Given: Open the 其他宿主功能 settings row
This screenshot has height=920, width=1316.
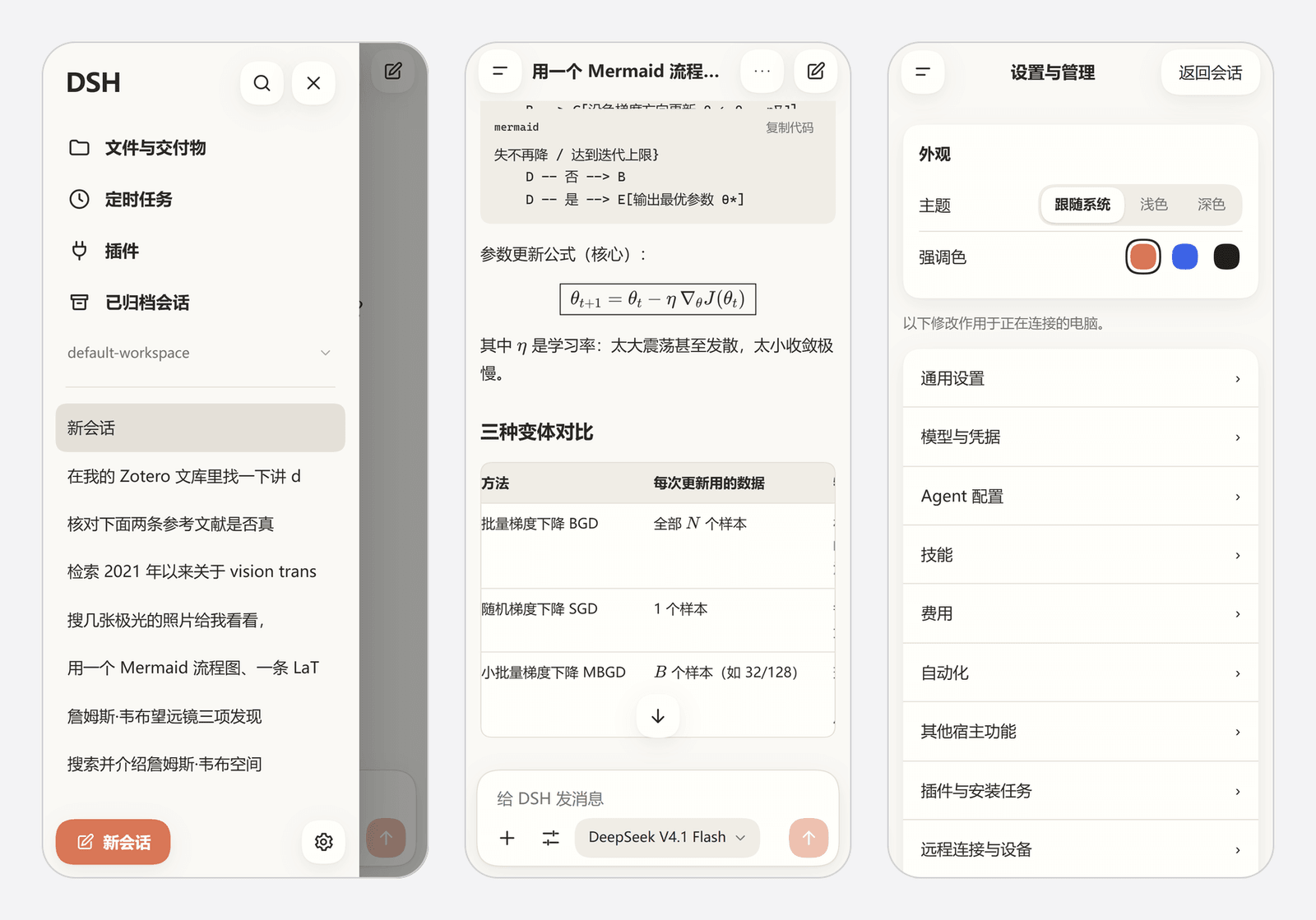Looking at the screenshot, I should pyautogui.click(x=1081, y=732).
